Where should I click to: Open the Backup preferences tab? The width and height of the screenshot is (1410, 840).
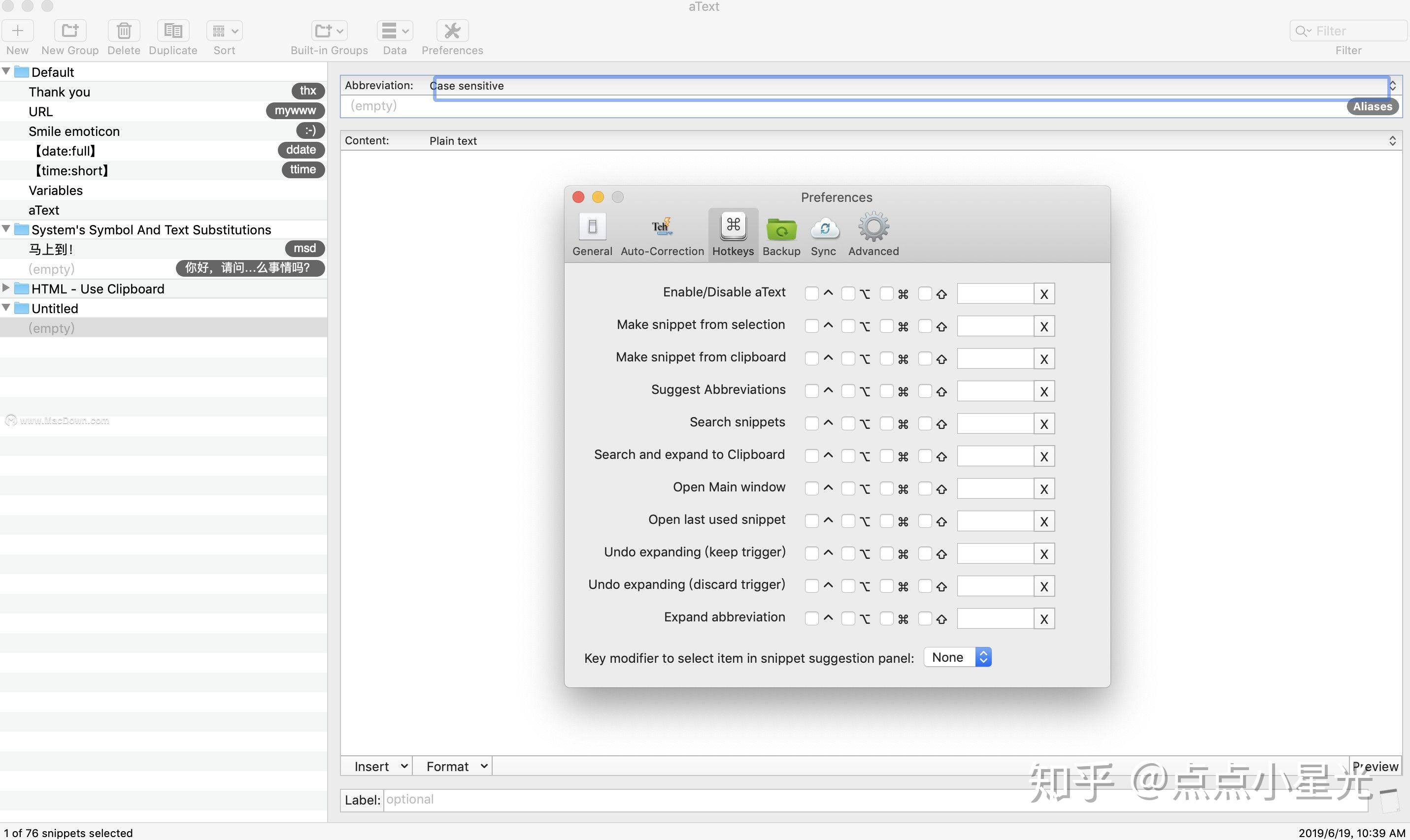(x=781, y=235)
